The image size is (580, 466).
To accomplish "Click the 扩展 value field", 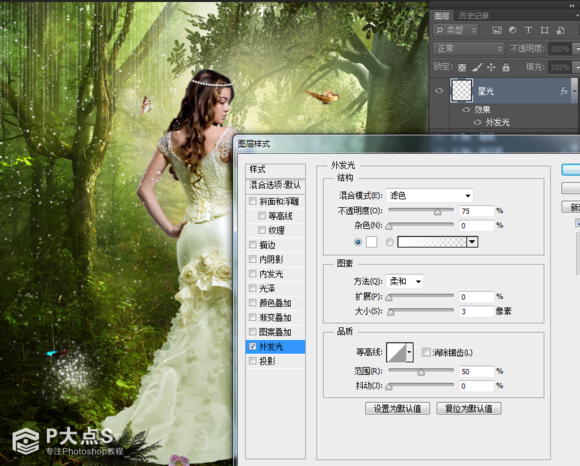I will click(x=476, y=297).
